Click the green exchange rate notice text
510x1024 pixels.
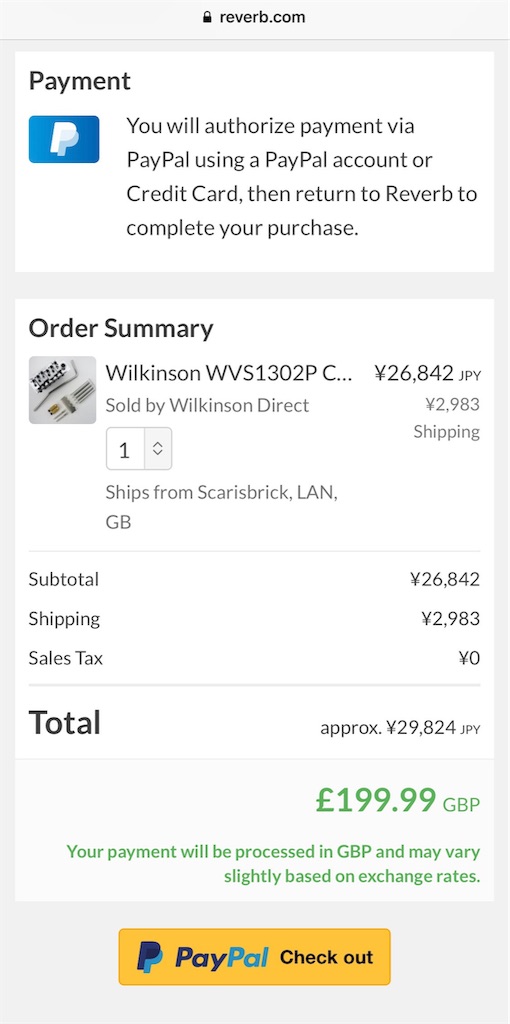(x=274, y=864)
